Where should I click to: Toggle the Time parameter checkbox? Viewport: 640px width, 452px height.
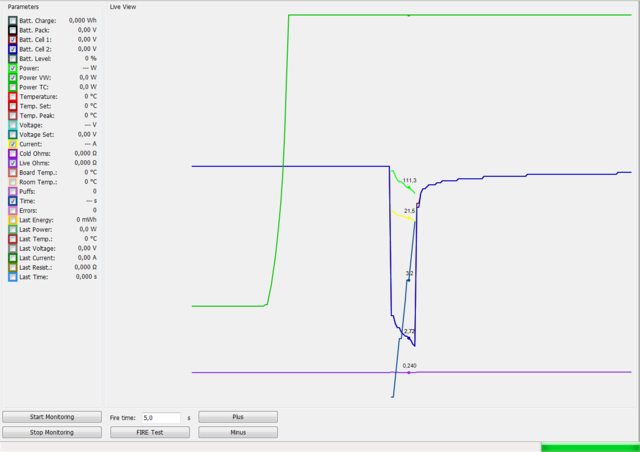(x=12, y=201)
